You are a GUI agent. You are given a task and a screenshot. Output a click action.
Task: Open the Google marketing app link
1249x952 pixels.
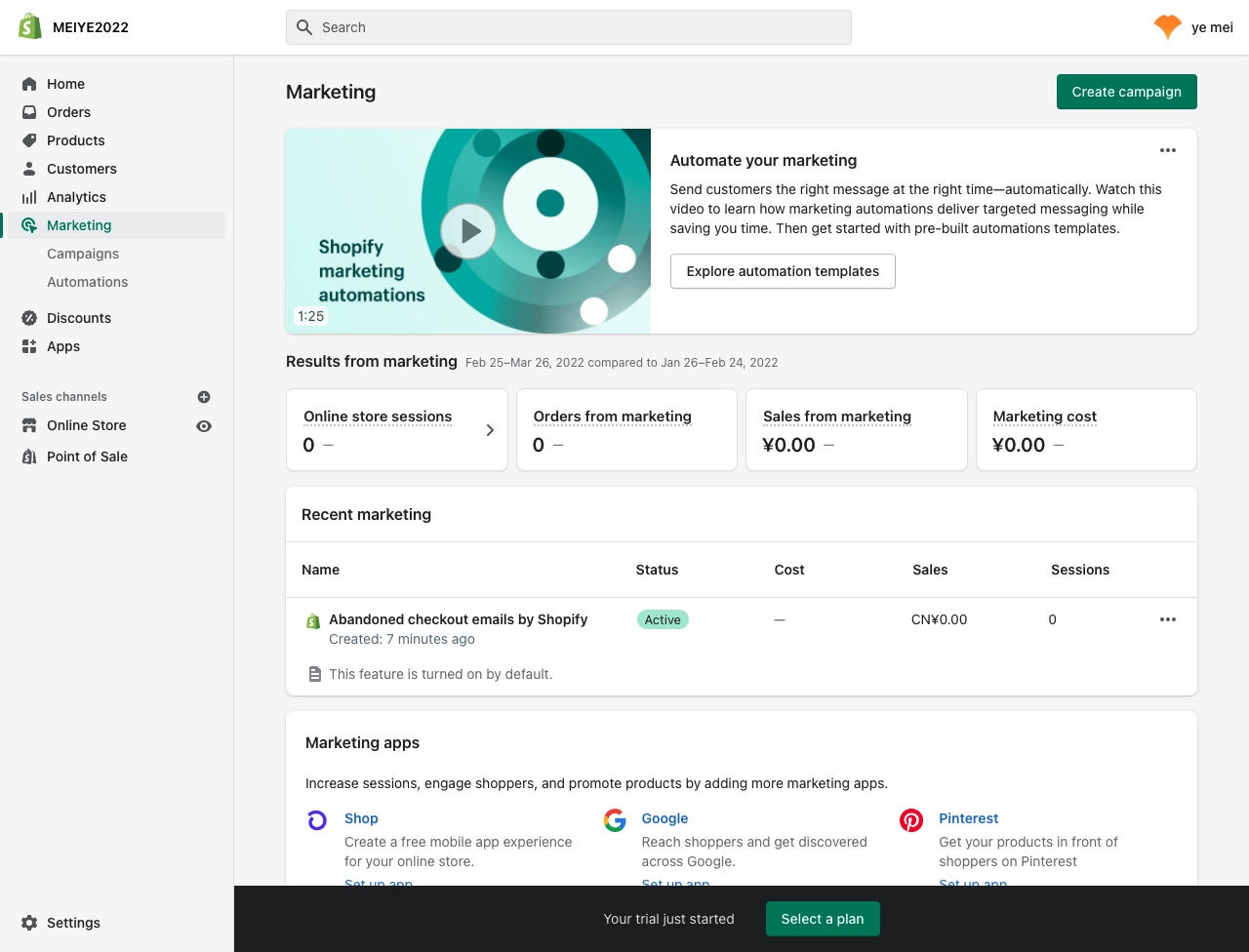(665, 818)
